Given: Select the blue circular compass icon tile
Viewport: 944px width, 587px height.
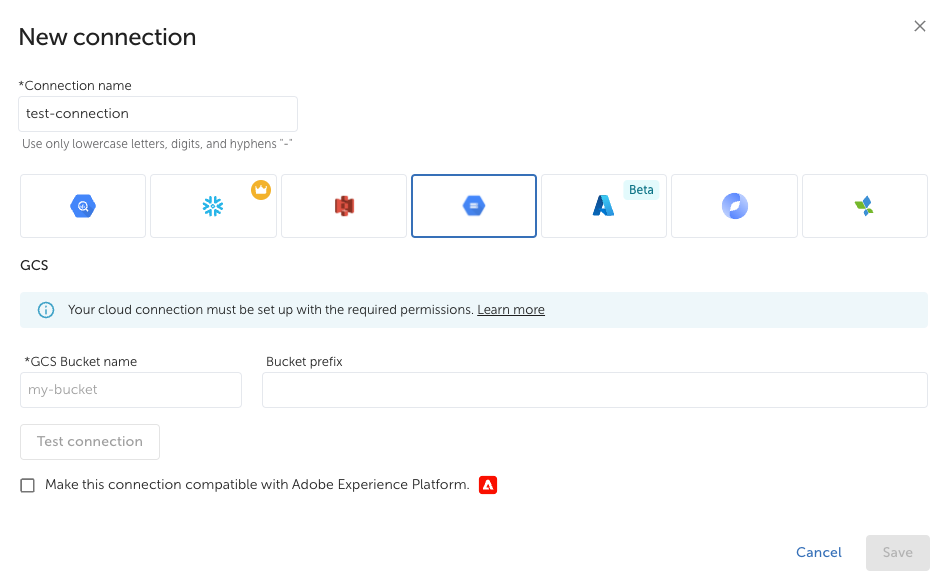Looking at the screenshot, I should [x=734, y=206].
